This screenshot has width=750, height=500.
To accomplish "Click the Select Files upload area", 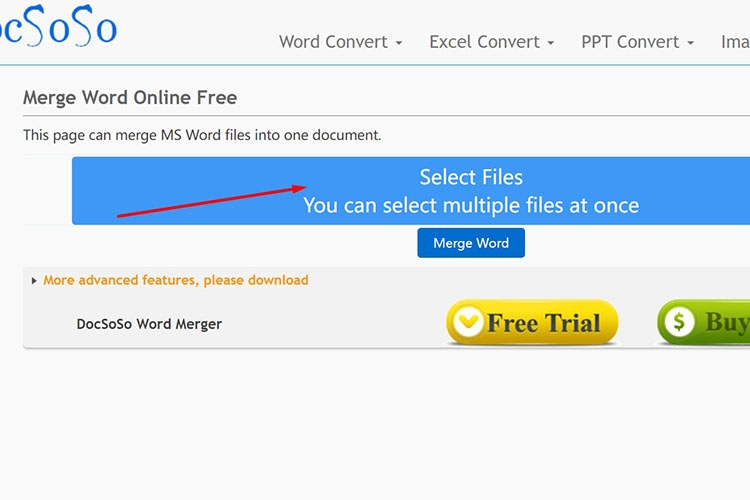I will tap(411, 190).
